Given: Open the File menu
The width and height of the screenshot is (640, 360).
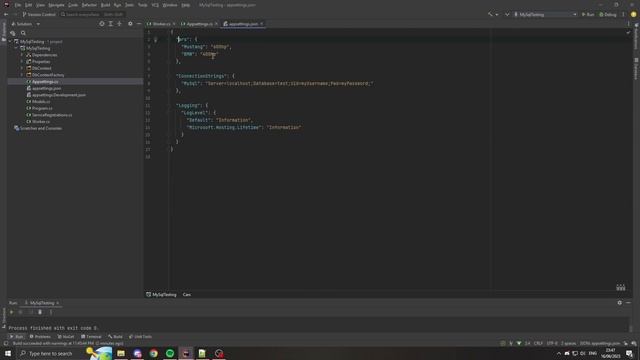Looking at the screenshot, I should click(x=18, y=5).
